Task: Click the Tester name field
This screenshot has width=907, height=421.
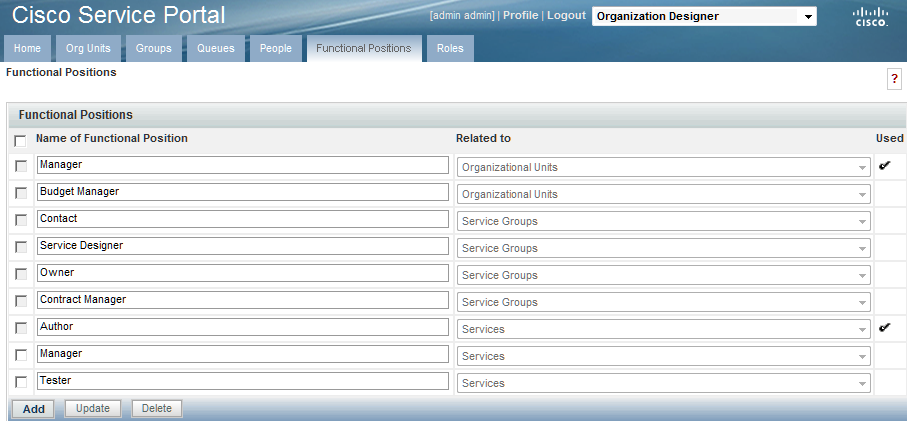Action: click(243, 381)
